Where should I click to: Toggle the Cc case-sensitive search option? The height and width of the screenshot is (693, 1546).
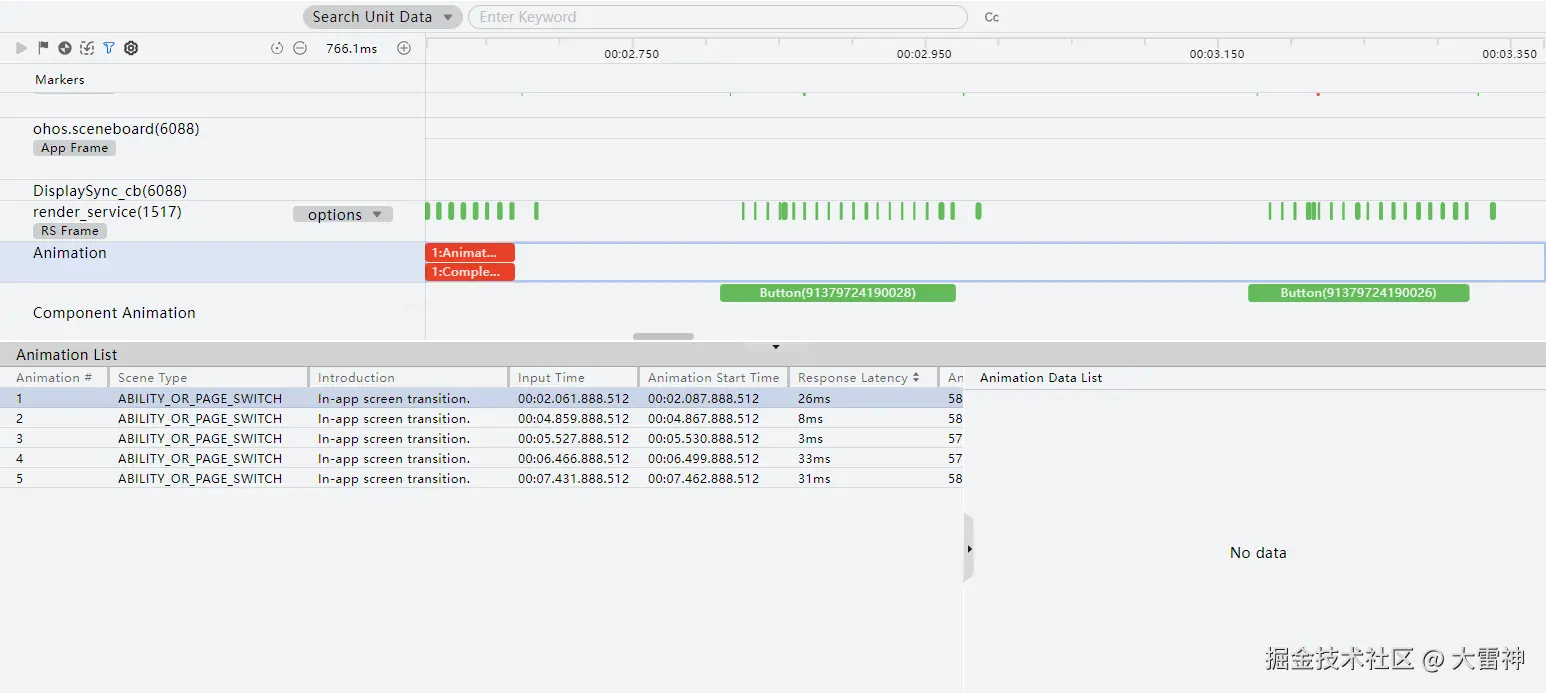[992, 17]
